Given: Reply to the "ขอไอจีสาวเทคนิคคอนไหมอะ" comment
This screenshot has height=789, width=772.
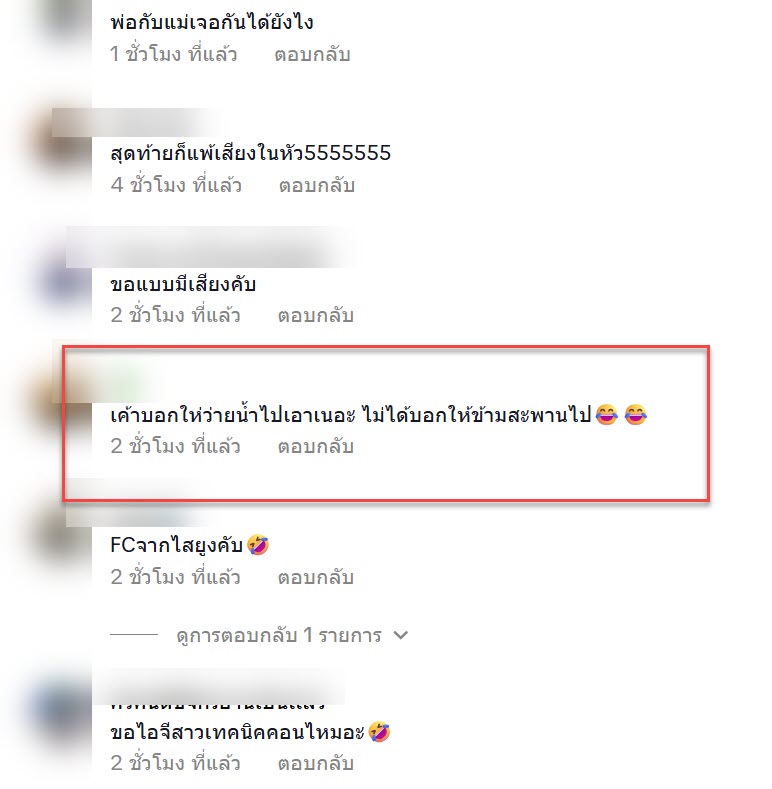Looking at the screenshot, I should (316, 763).
